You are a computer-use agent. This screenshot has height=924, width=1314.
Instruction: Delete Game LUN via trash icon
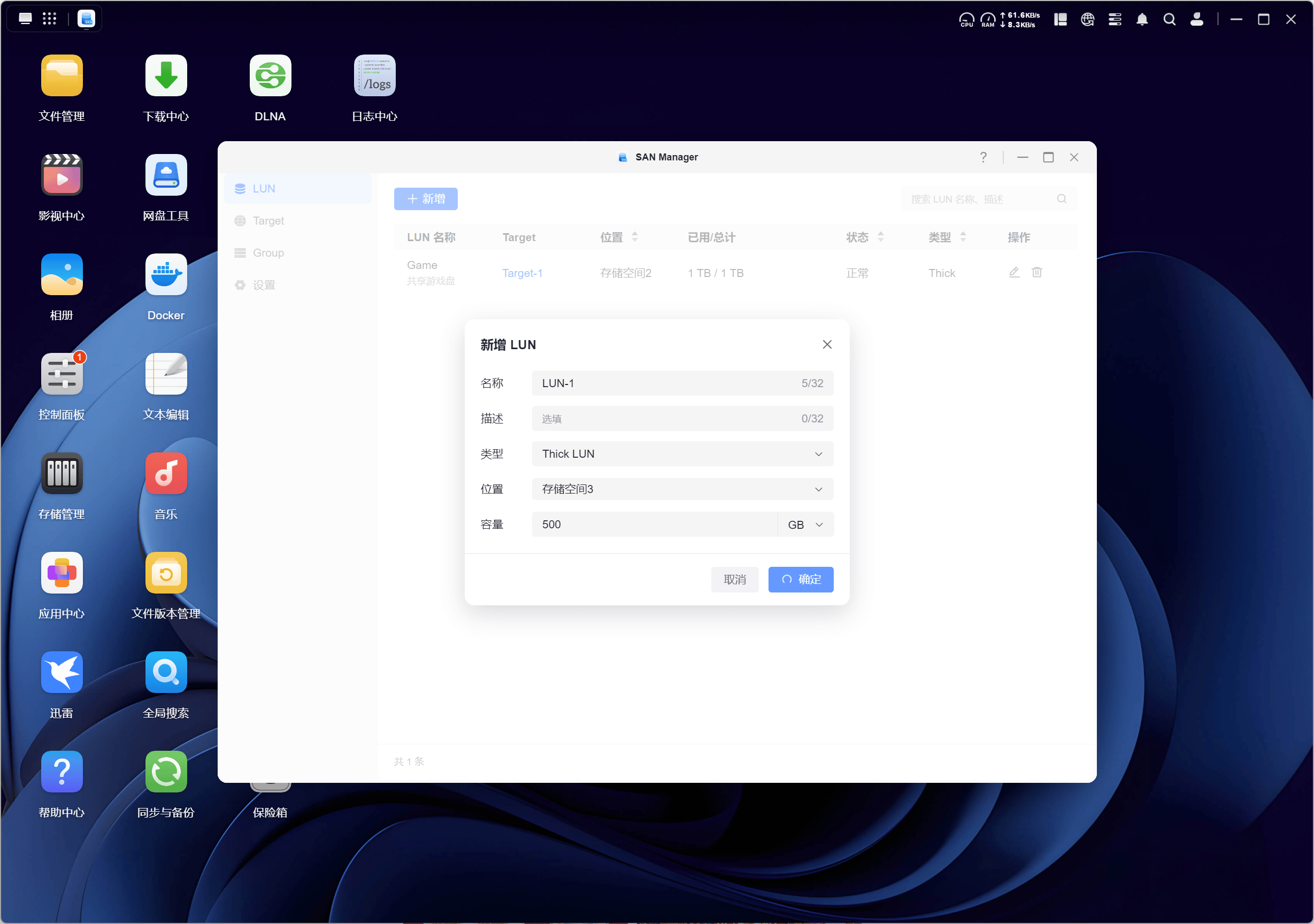pos(1036,272)
